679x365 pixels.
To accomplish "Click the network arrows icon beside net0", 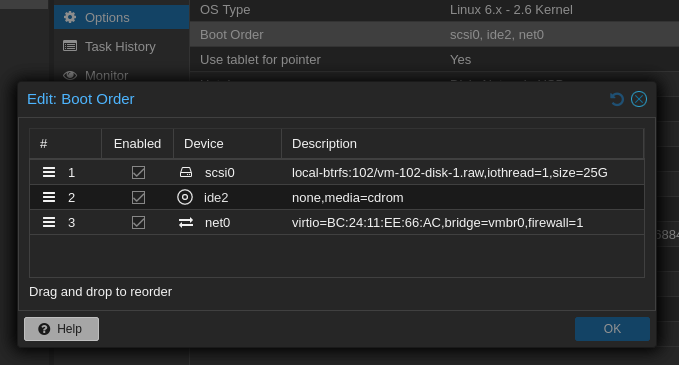I will tap(186, 223).
